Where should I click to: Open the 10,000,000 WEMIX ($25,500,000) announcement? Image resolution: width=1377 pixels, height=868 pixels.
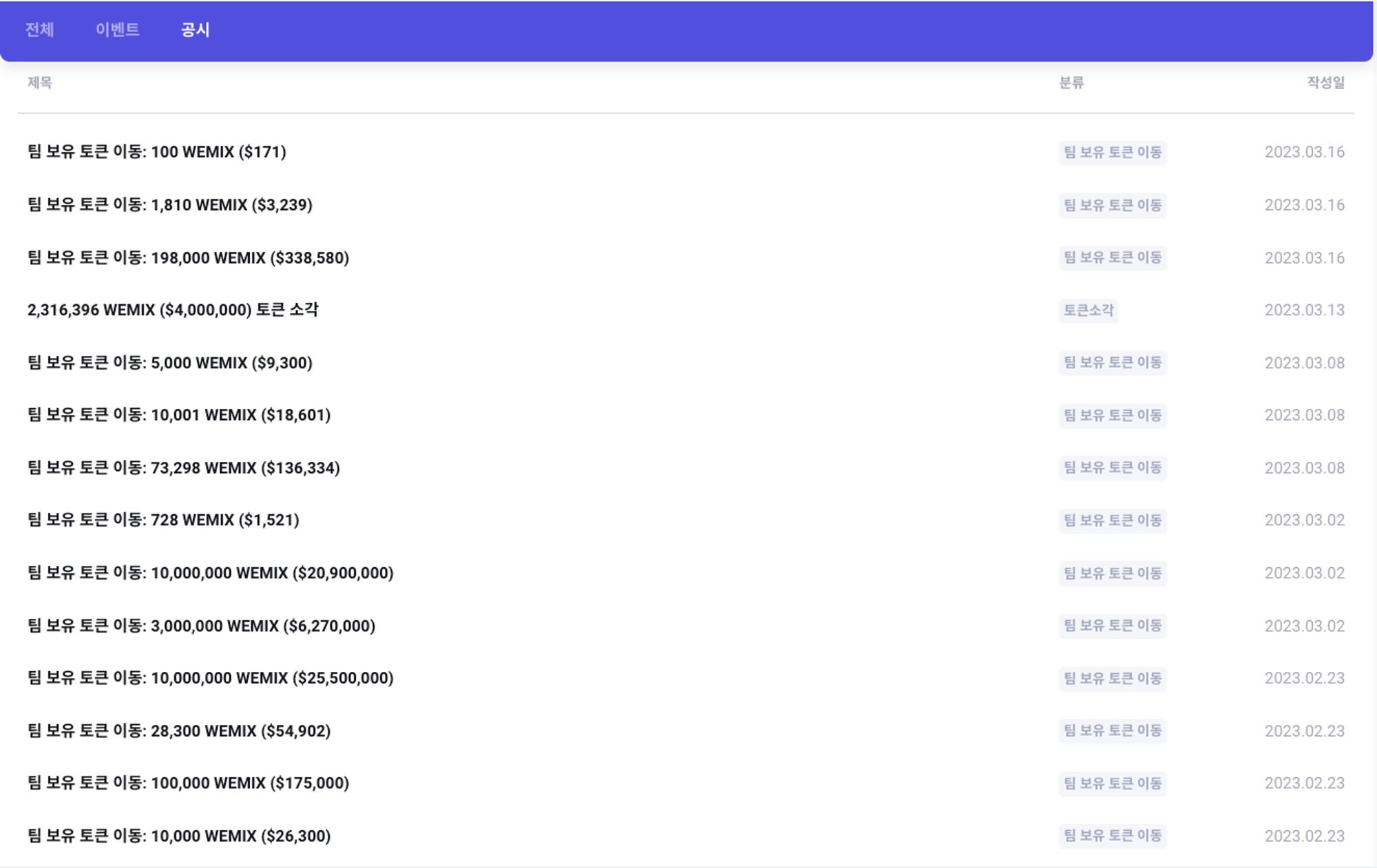(211, 678)
